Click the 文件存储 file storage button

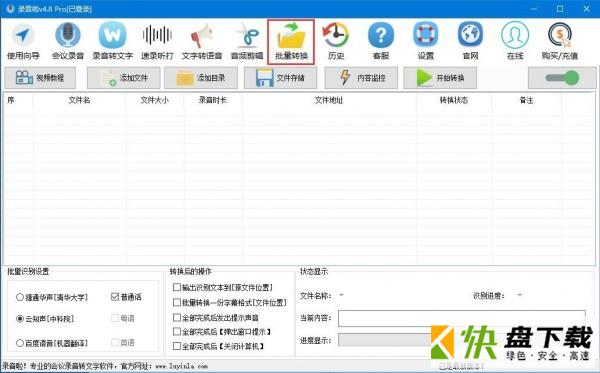click(280, 78)
